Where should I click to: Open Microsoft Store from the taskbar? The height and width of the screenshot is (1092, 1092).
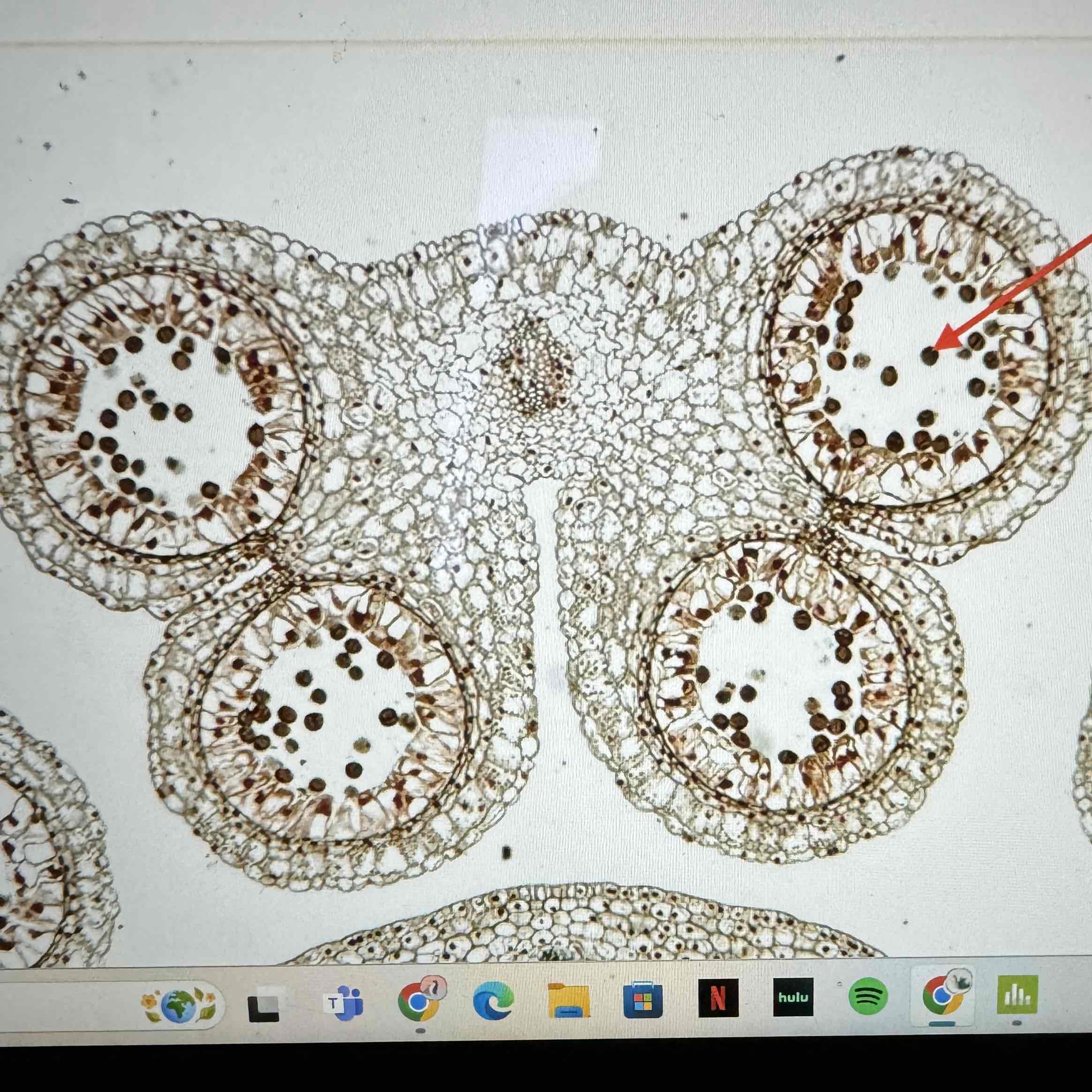[x=643, y=1001]
